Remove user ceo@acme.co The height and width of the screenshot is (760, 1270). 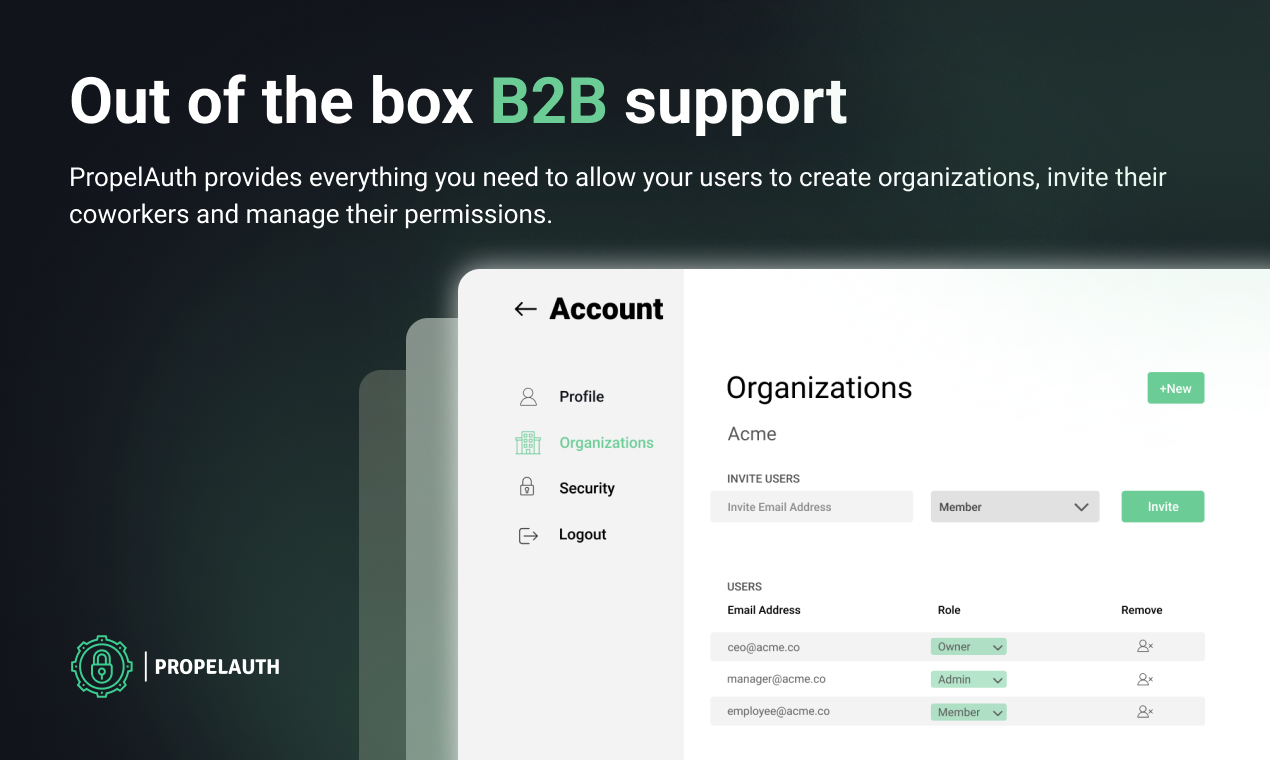(1145, 647)
